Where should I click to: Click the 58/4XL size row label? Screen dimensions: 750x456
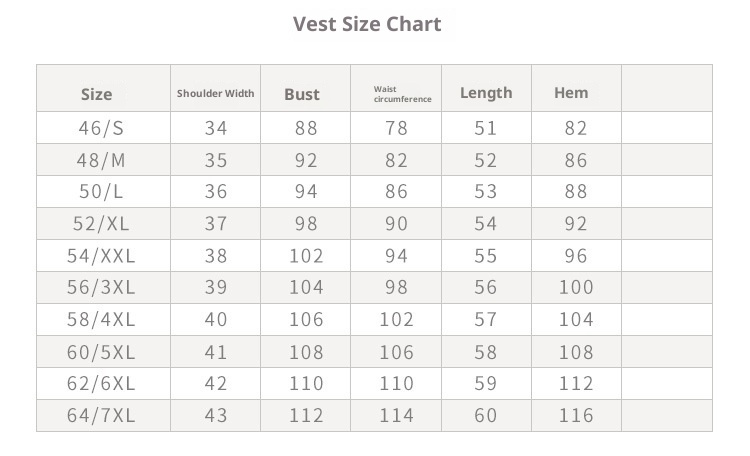[x=101, y=320]
